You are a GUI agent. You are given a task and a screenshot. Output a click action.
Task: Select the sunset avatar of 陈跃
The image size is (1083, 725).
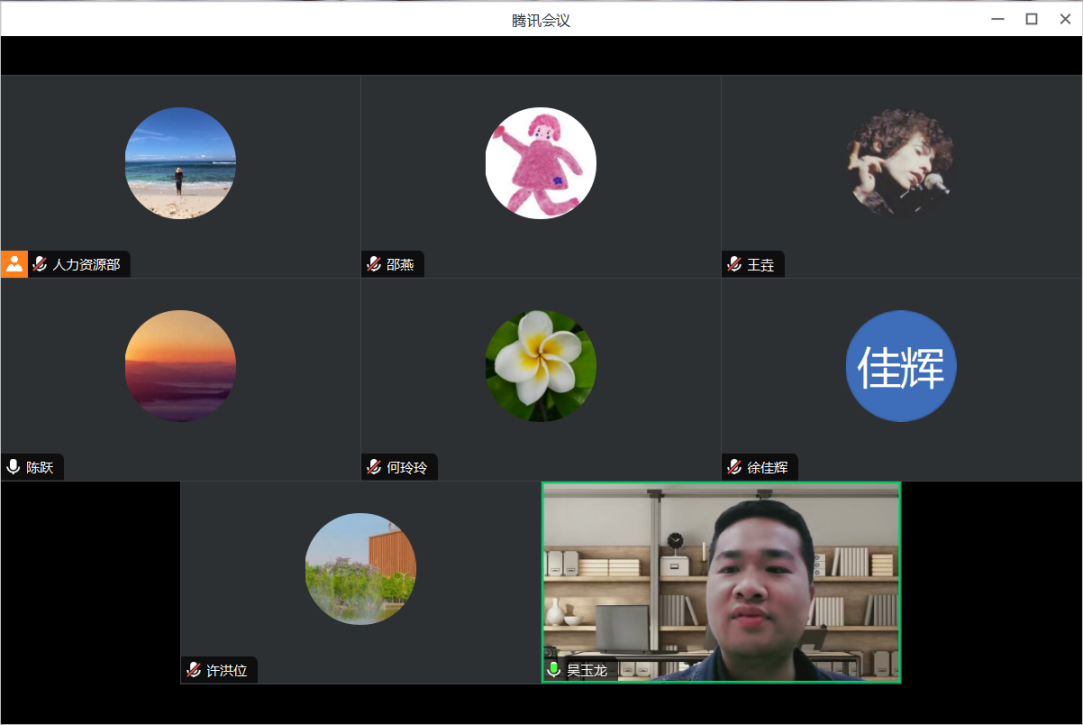180,366
